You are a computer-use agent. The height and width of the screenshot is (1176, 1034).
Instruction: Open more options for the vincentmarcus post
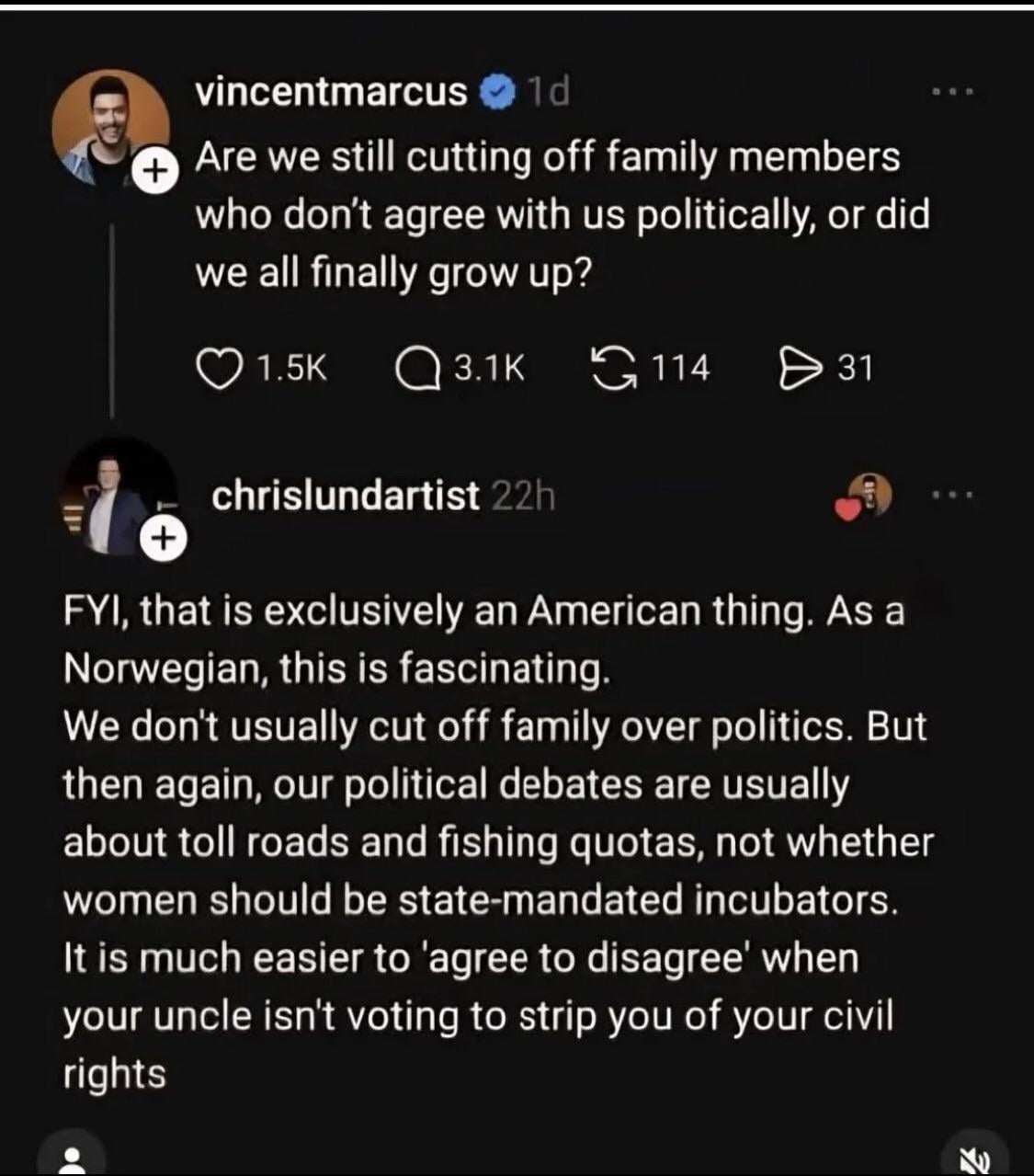click(951, 92)
